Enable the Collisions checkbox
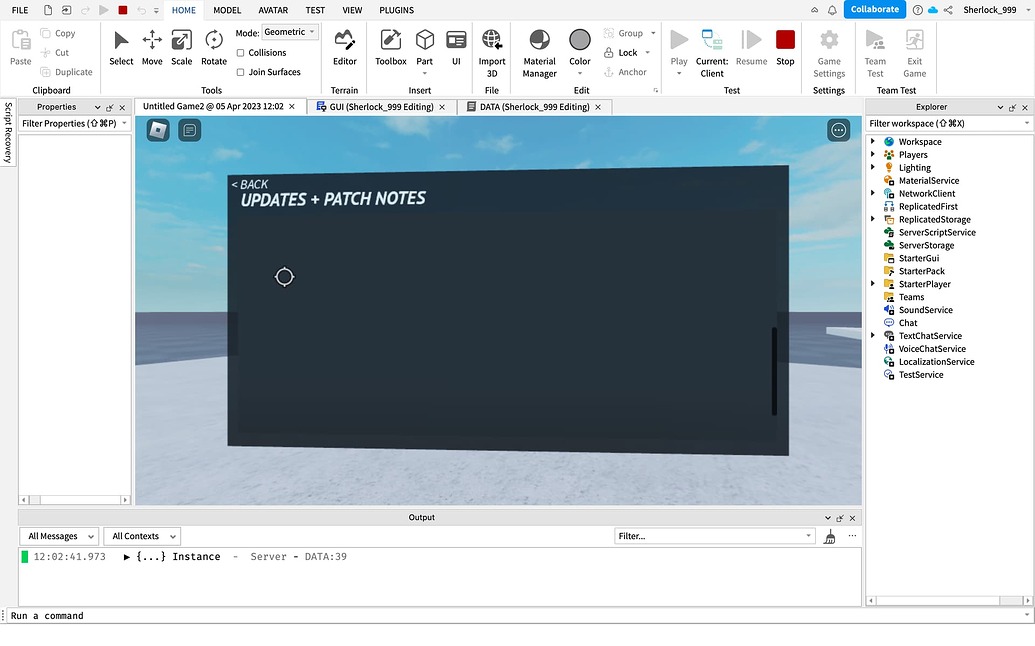Image resolution: width=1035 pixels, height=646 pixels. coord(240,53)
